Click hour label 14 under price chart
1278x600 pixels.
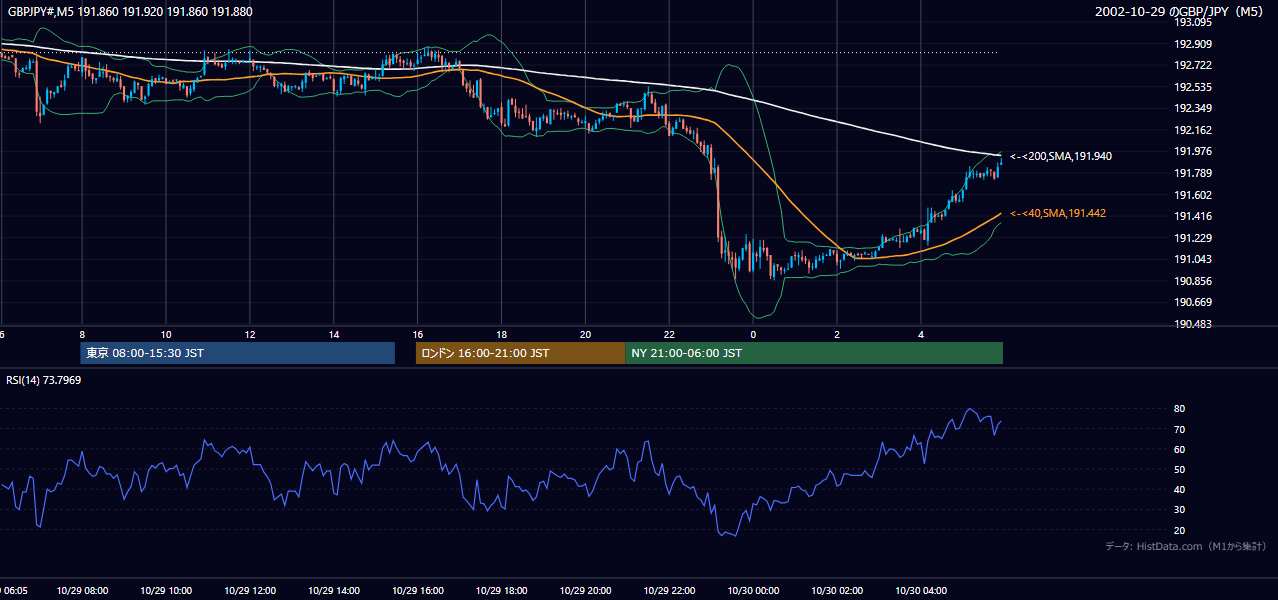[334, 334]
